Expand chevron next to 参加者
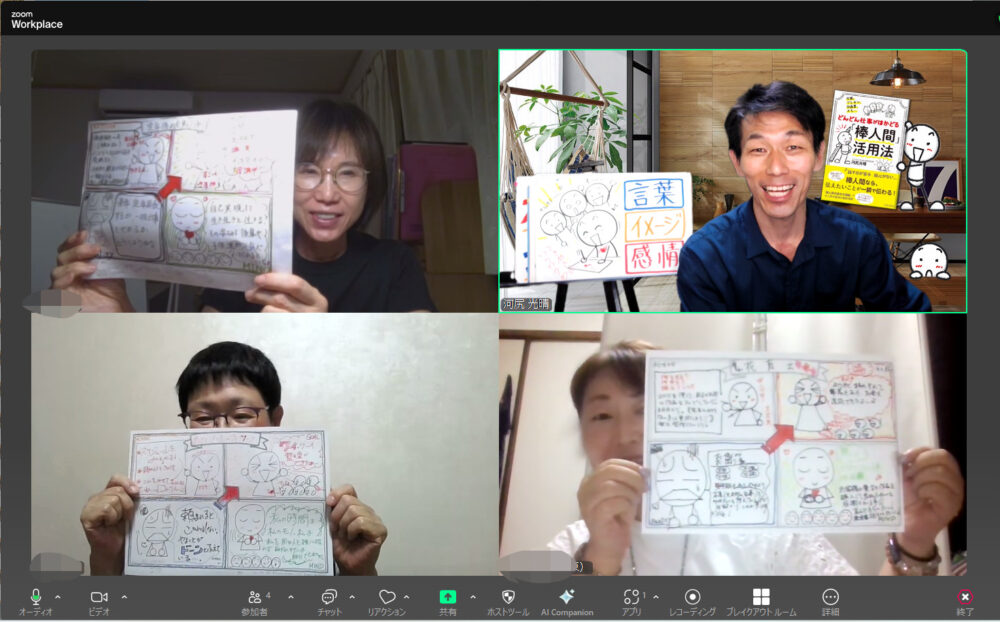The width and height of the screenshot is (1000, 622). [291, 597]
